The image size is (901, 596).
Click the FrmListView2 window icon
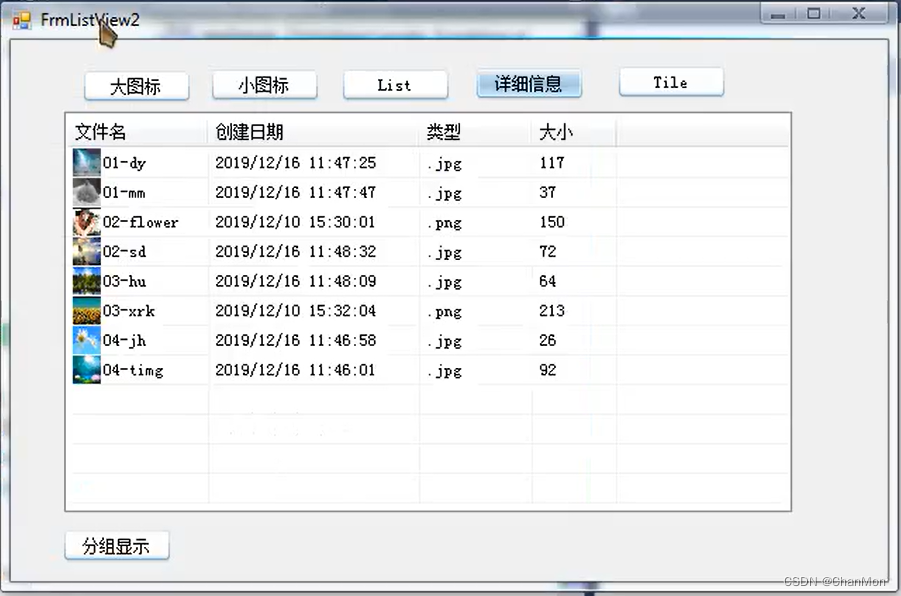(x=22, y=21)
